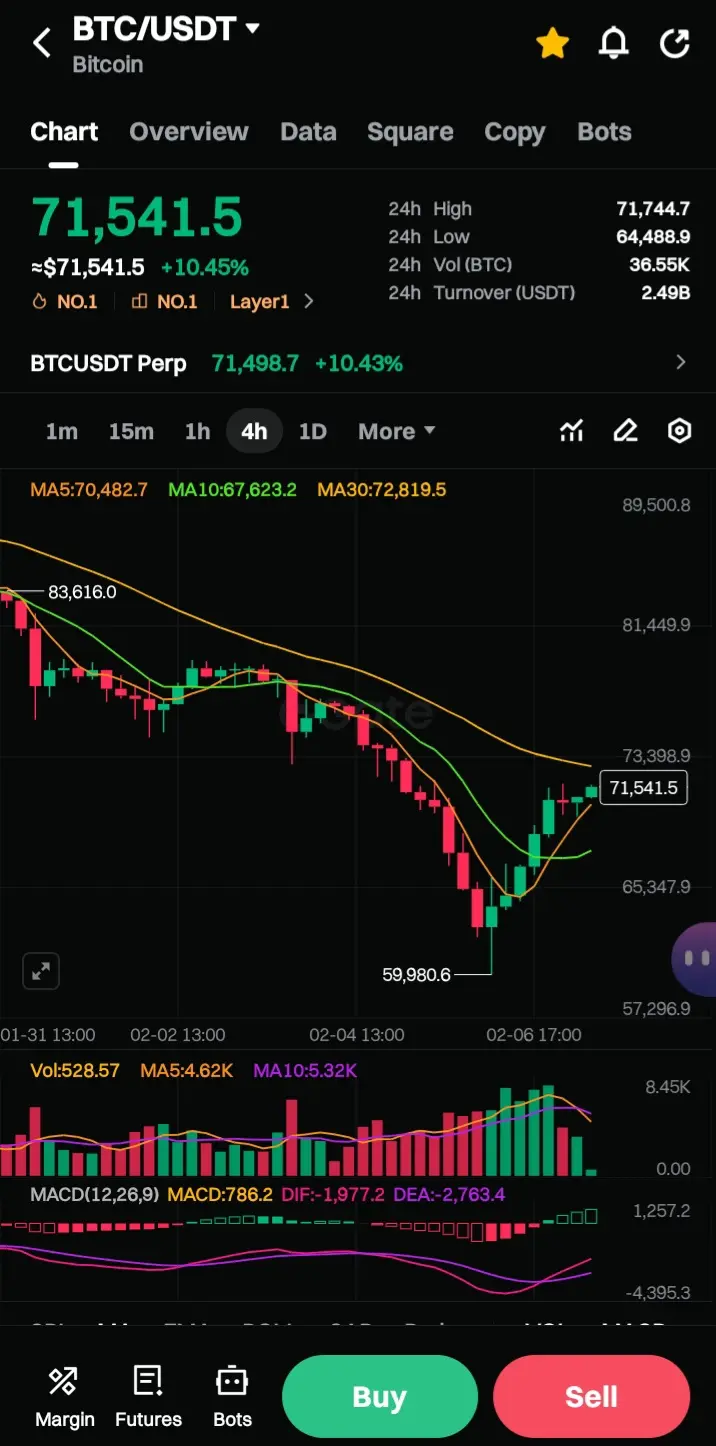Switch to the Data tab
Image resolution: width=716 pixels, height=1446 pixels.
(x=308, y=132)
